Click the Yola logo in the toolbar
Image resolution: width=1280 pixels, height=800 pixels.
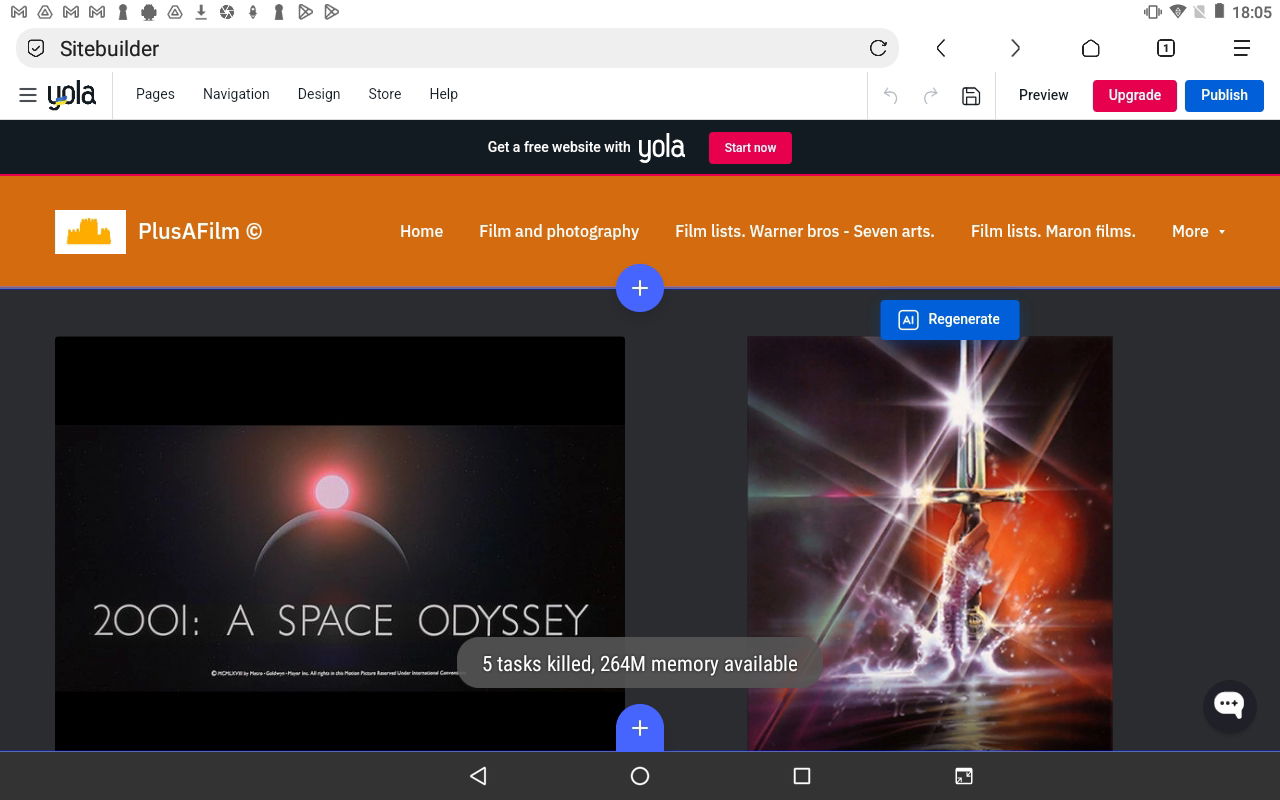pyautogui.click(x=72, y=95)
